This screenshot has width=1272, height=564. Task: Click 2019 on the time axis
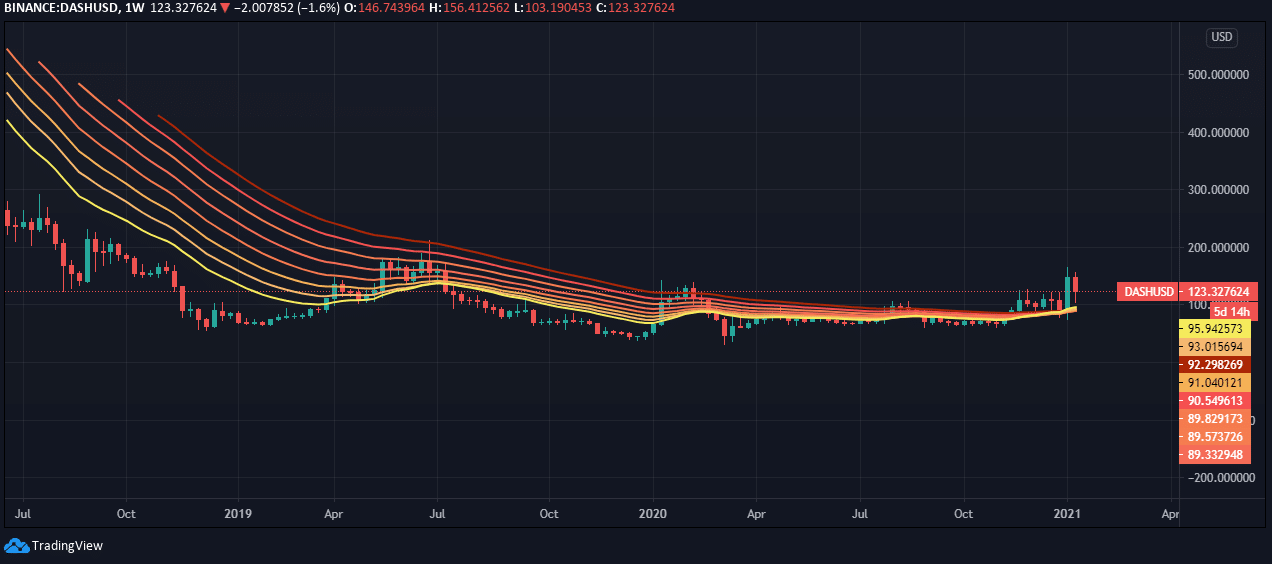pyautogui.click(x=238, y=514)
